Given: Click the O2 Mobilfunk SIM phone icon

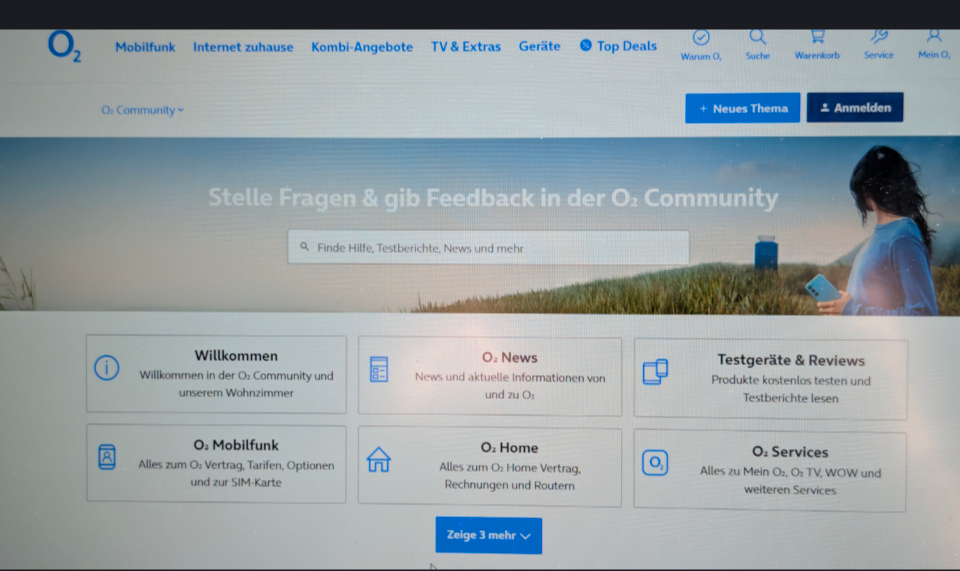Looking at the screenshot, I should click(x=107, y=457).
